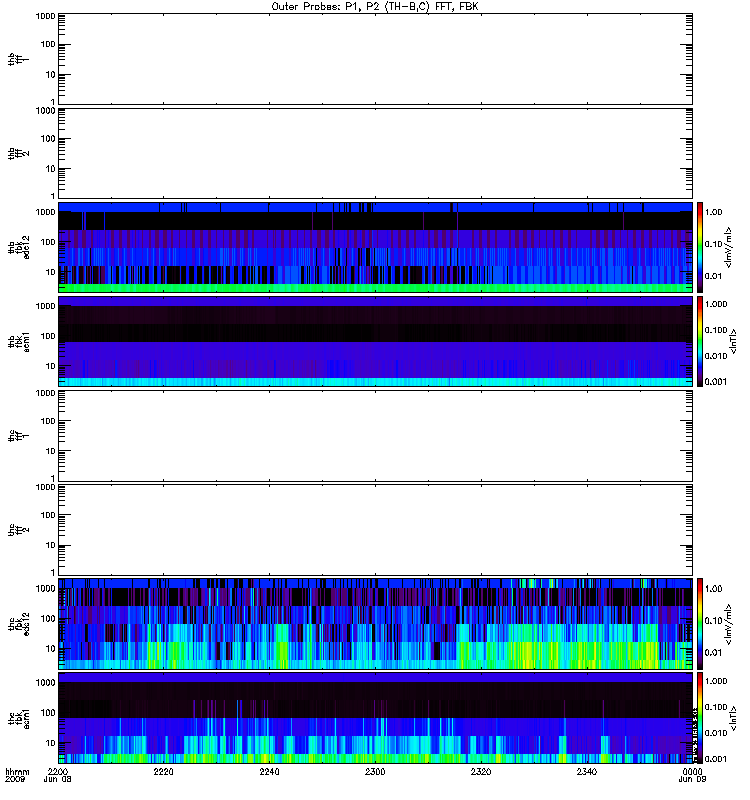Click the thb fbk edc12 color bar

700,247
